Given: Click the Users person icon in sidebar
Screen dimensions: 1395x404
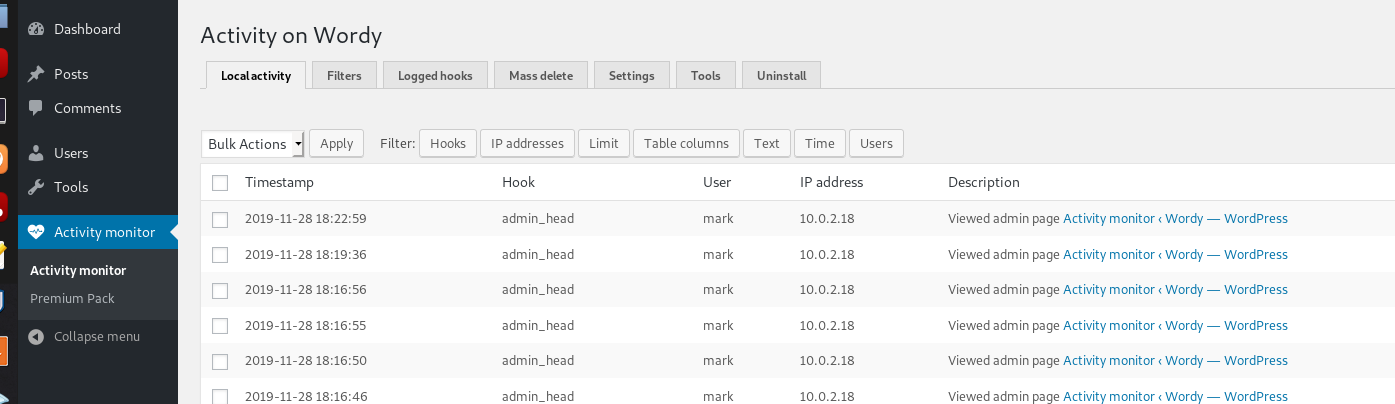Looking at the screenshot, I should click(x=36, y=153).
